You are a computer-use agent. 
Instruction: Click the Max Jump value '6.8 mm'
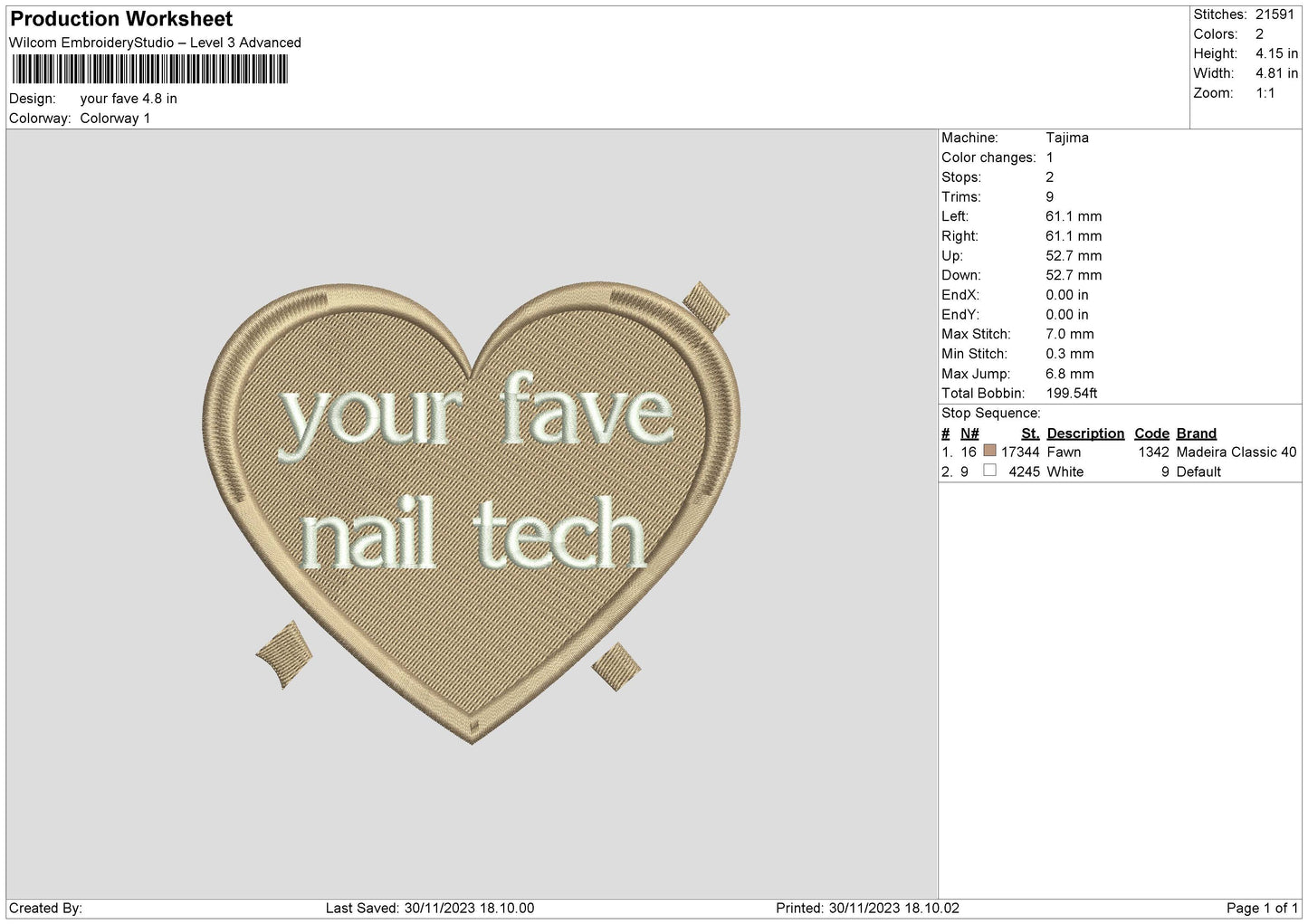(1070, 374)
